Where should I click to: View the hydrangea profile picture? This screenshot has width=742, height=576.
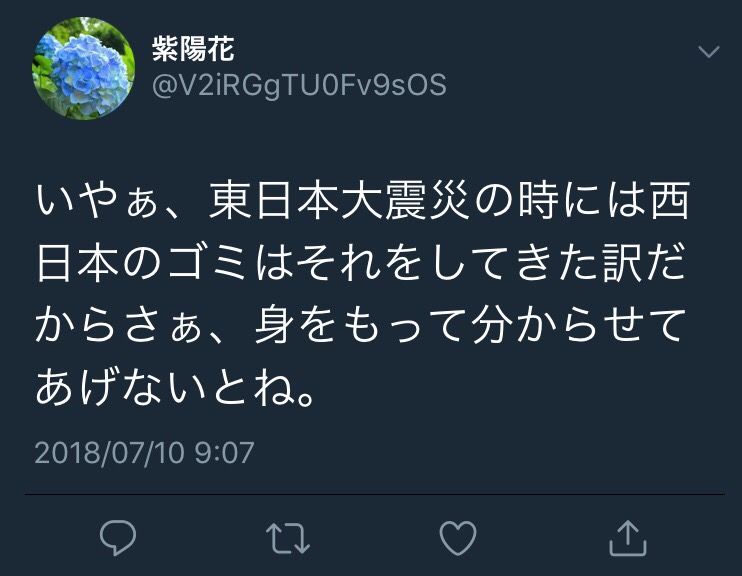coord(83,68)
